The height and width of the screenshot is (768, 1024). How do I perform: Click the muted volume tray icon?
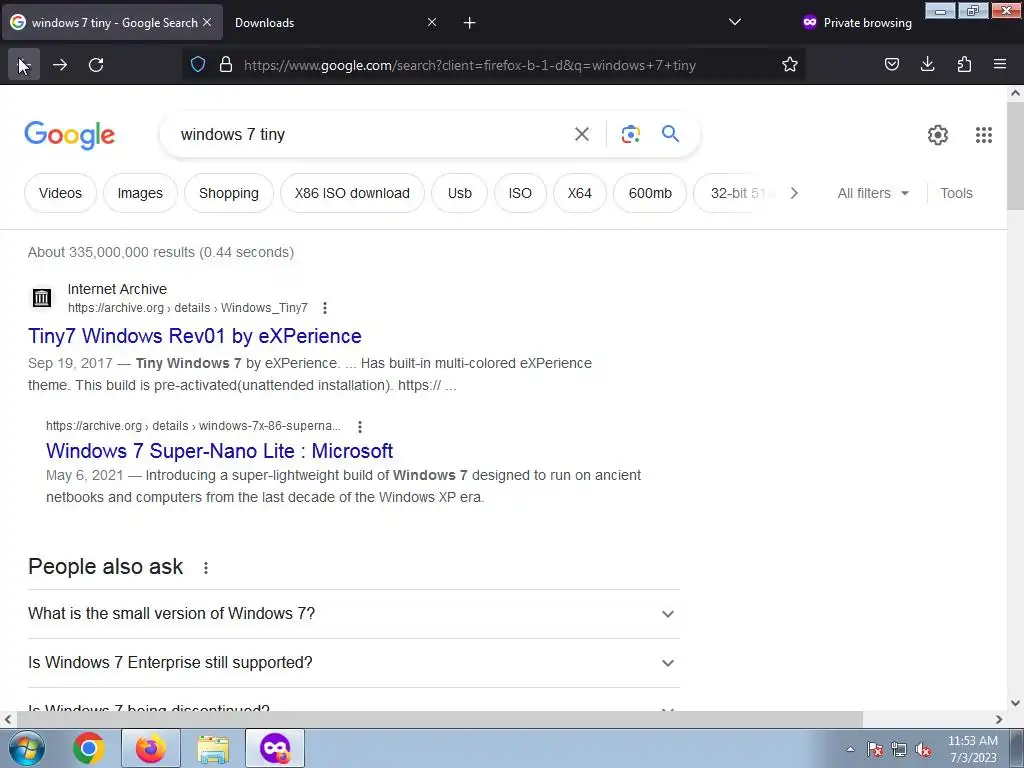coord(923,750)
